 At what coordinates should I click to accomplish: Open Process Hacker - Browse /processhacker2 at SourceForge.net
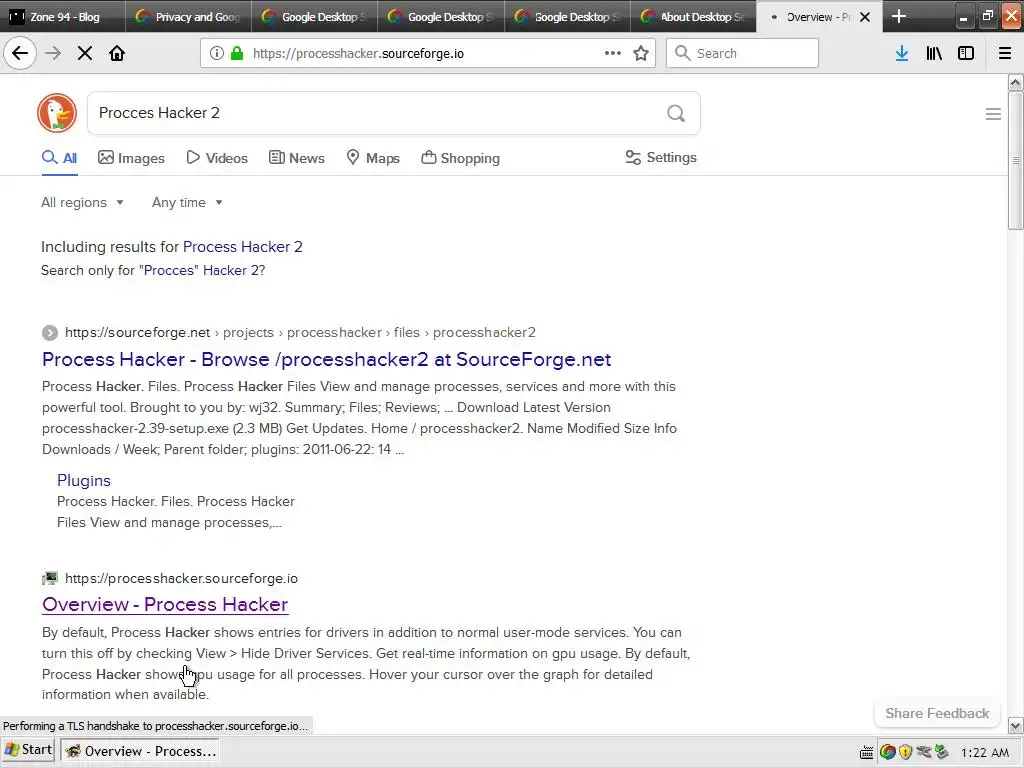click(x=327, y=359)
